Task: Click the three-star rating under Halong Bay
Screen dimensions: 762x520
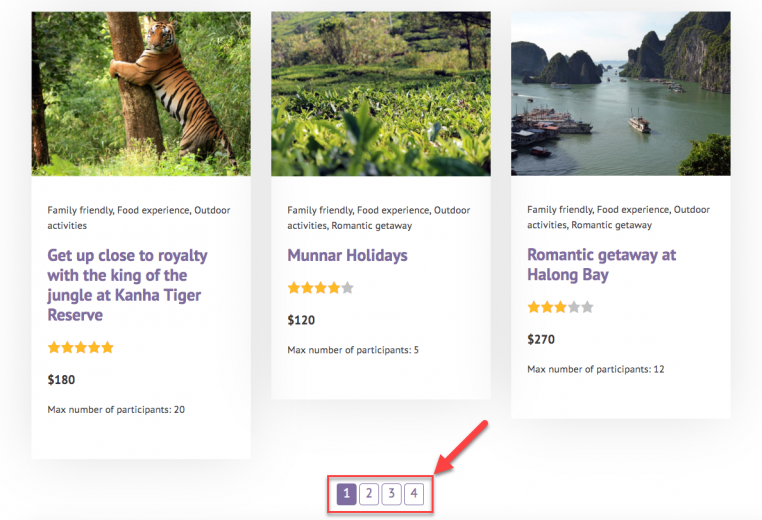Action: point(560,307)
